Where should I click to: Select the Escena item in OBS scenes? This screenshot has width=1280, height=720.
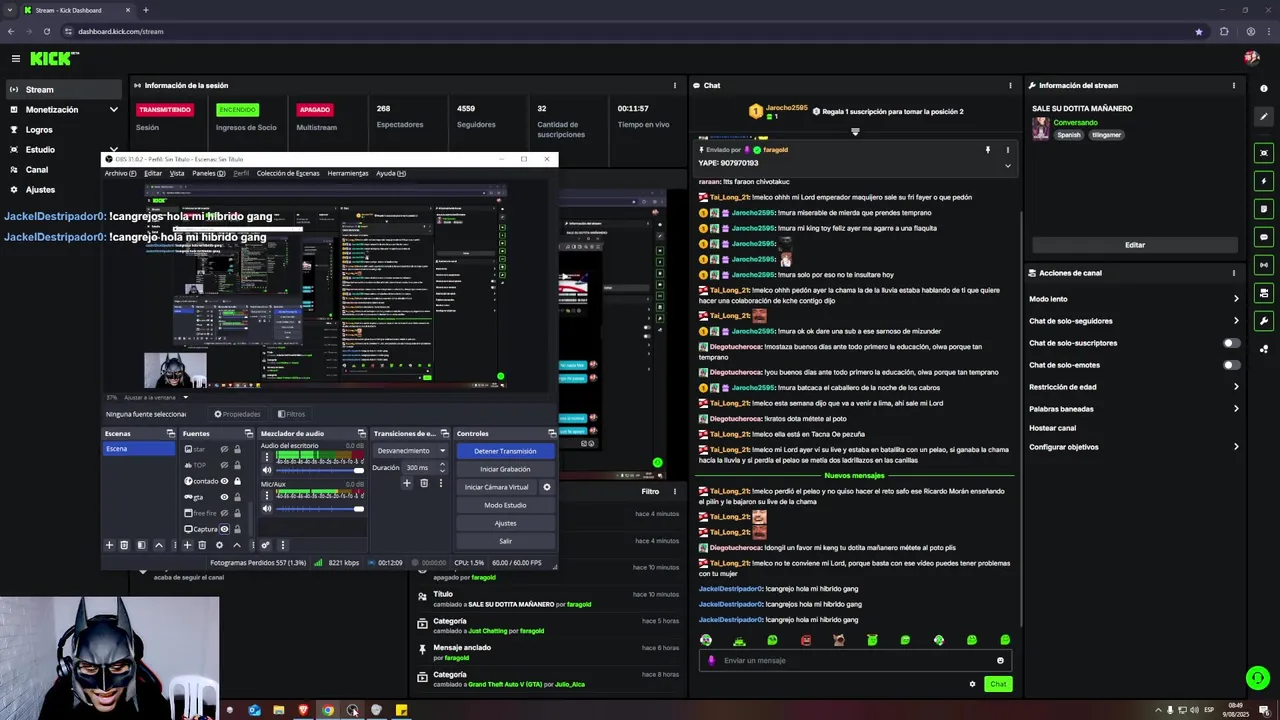139,449
